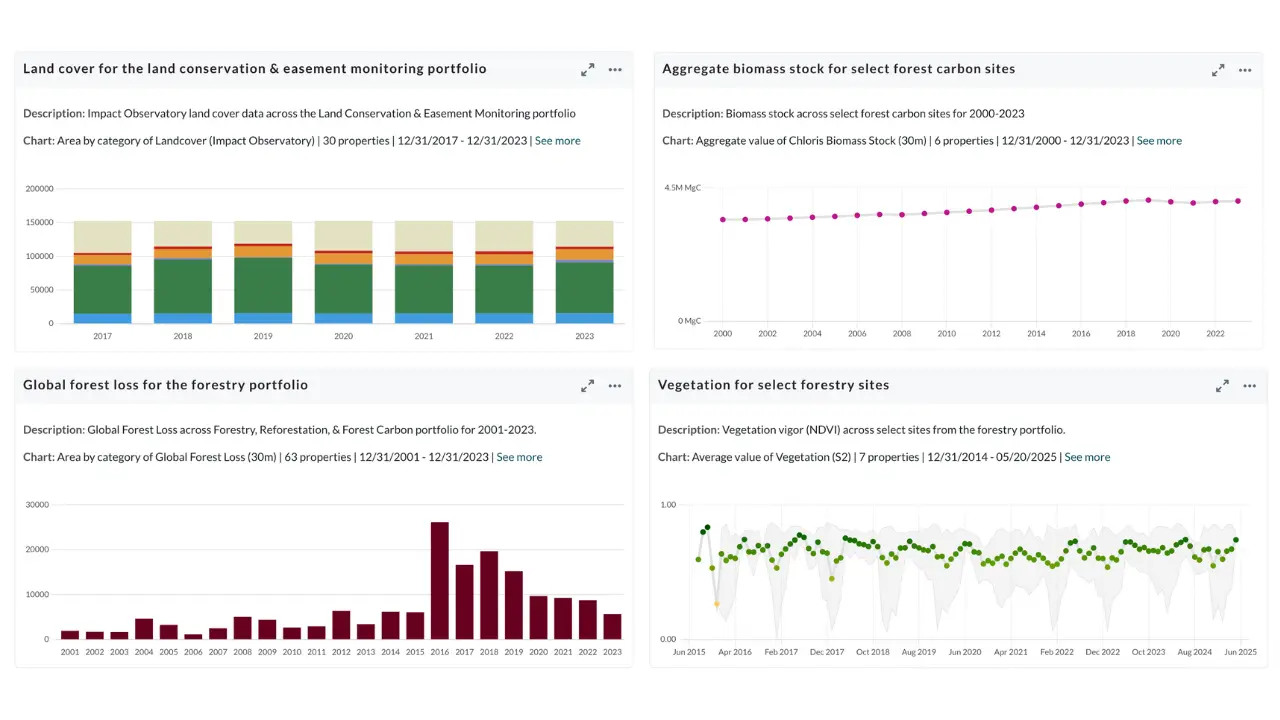The height and width of the screenshot is (720, 1280).
Task: Click the yellow low-value point in vegetation chart
Action: 716,604
